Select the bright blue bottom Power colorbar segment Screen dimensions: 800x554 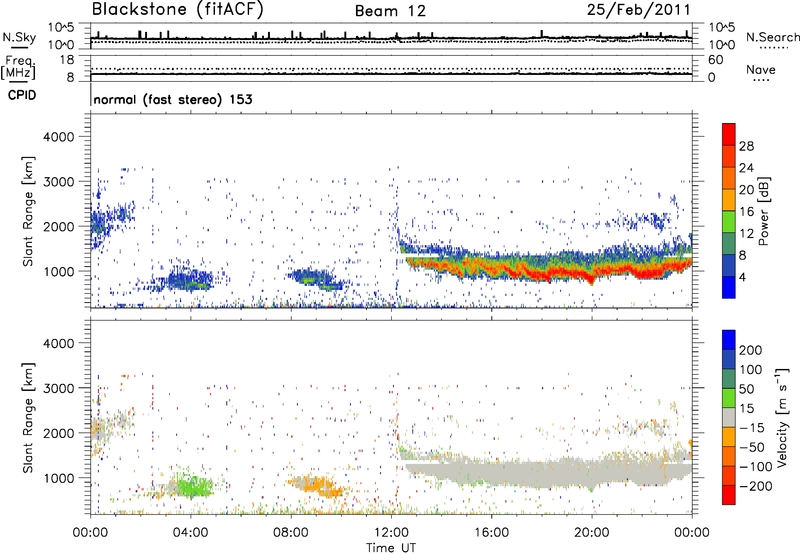(729, 288)
